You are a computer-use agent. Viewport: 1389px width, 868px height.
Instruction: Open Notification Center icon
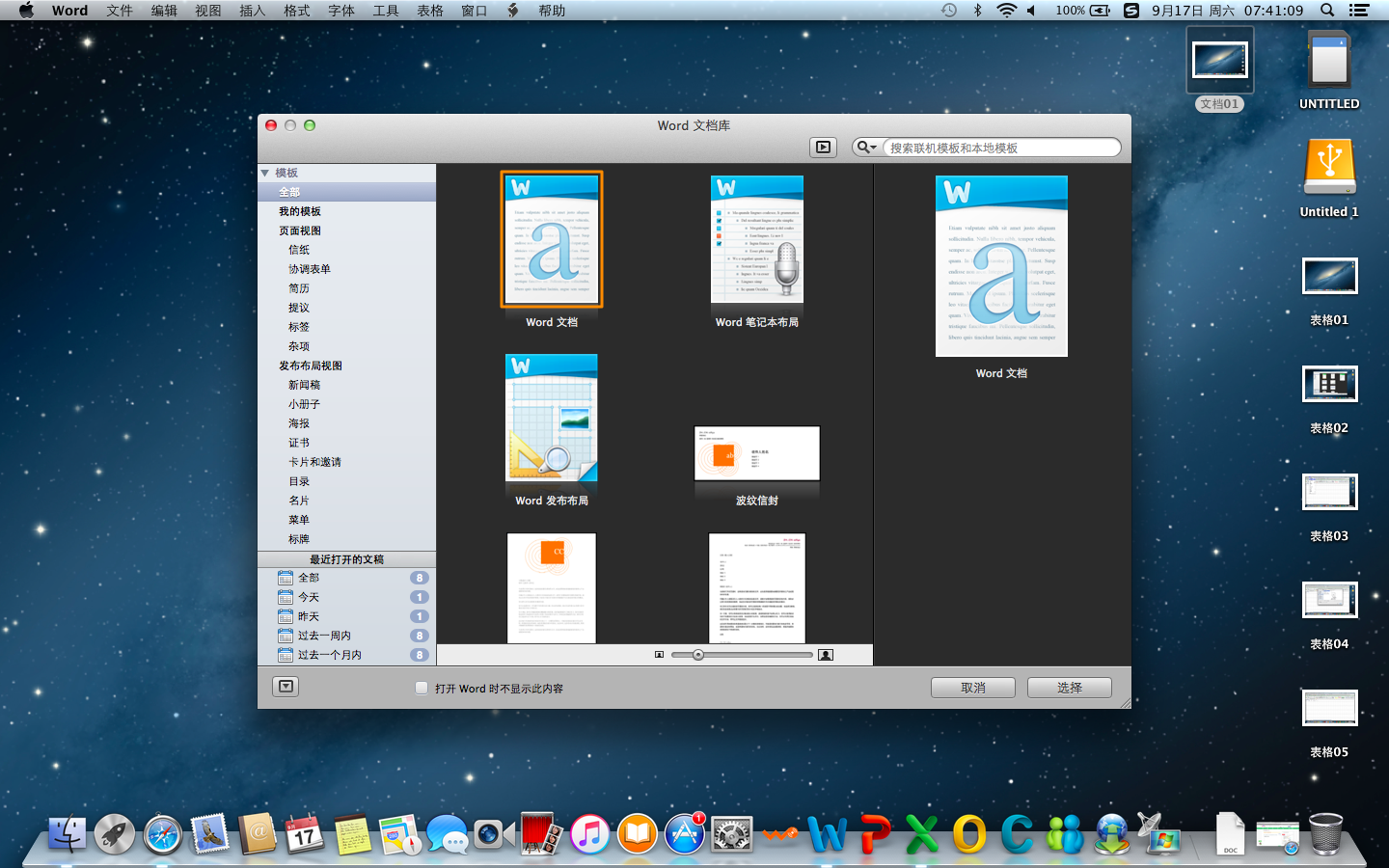coord(1359,11)
